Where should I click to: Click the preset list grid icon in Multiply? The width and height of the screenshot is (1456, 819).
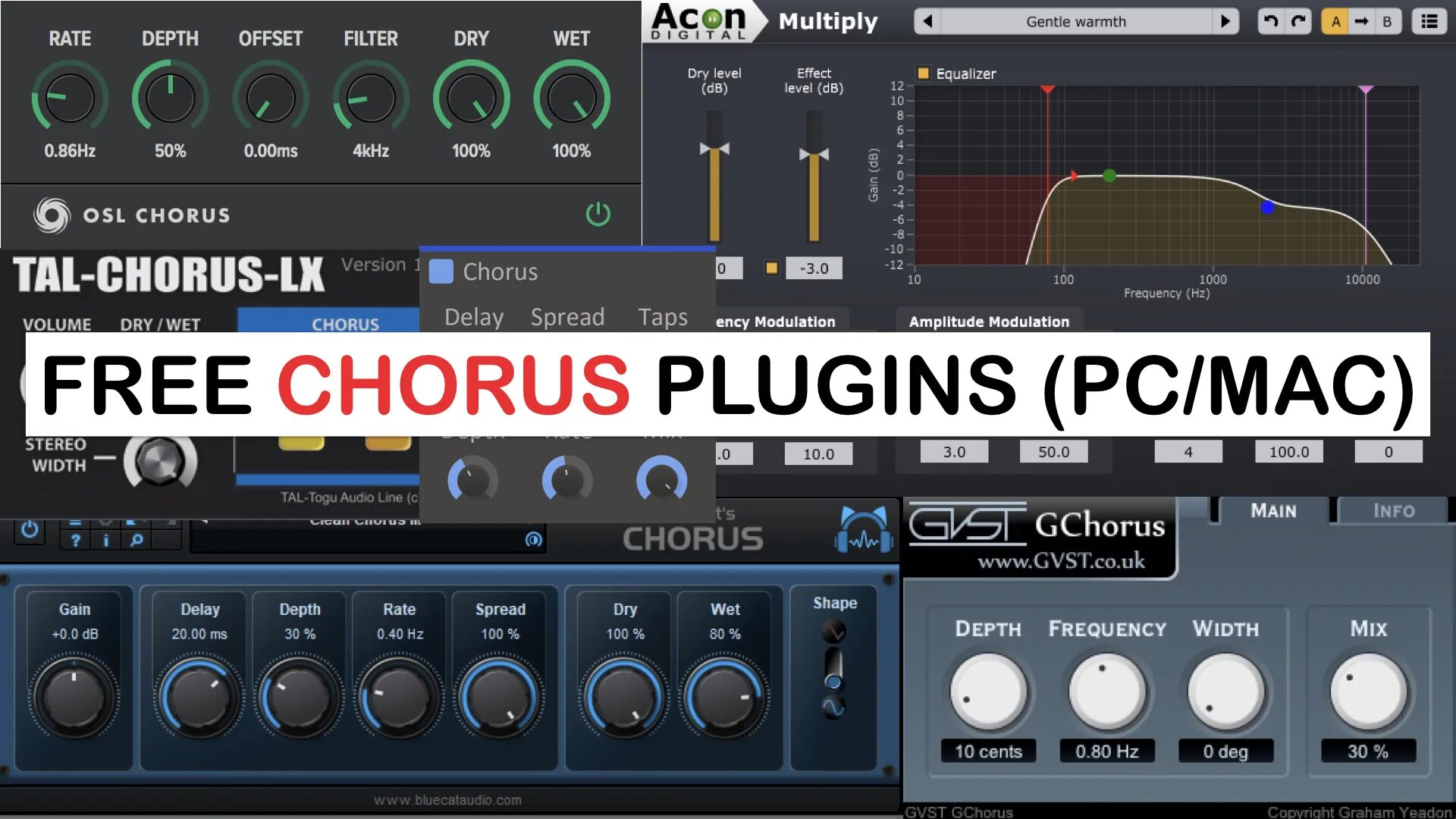(x=1432, y=20)
